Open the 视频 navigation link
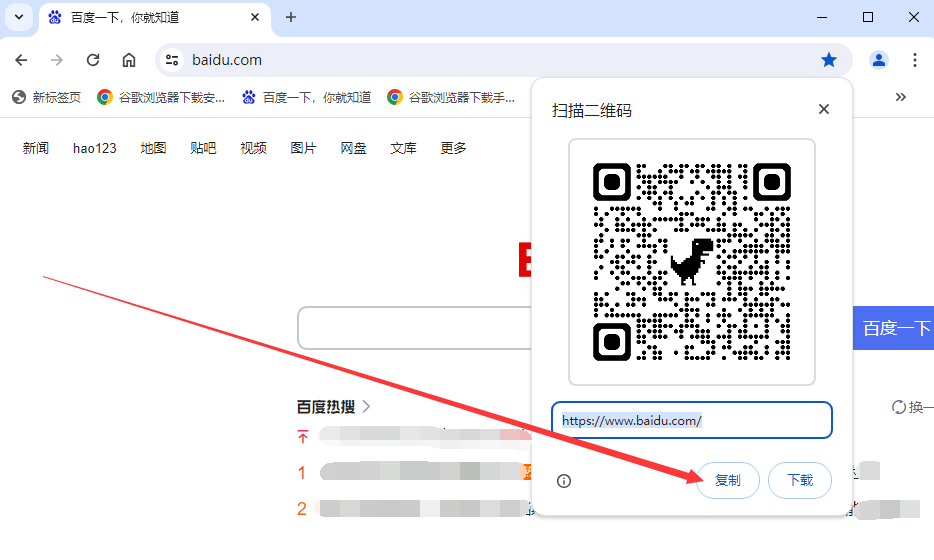The height and width of the screenshot is (560, 934). [x=253, y=148]
